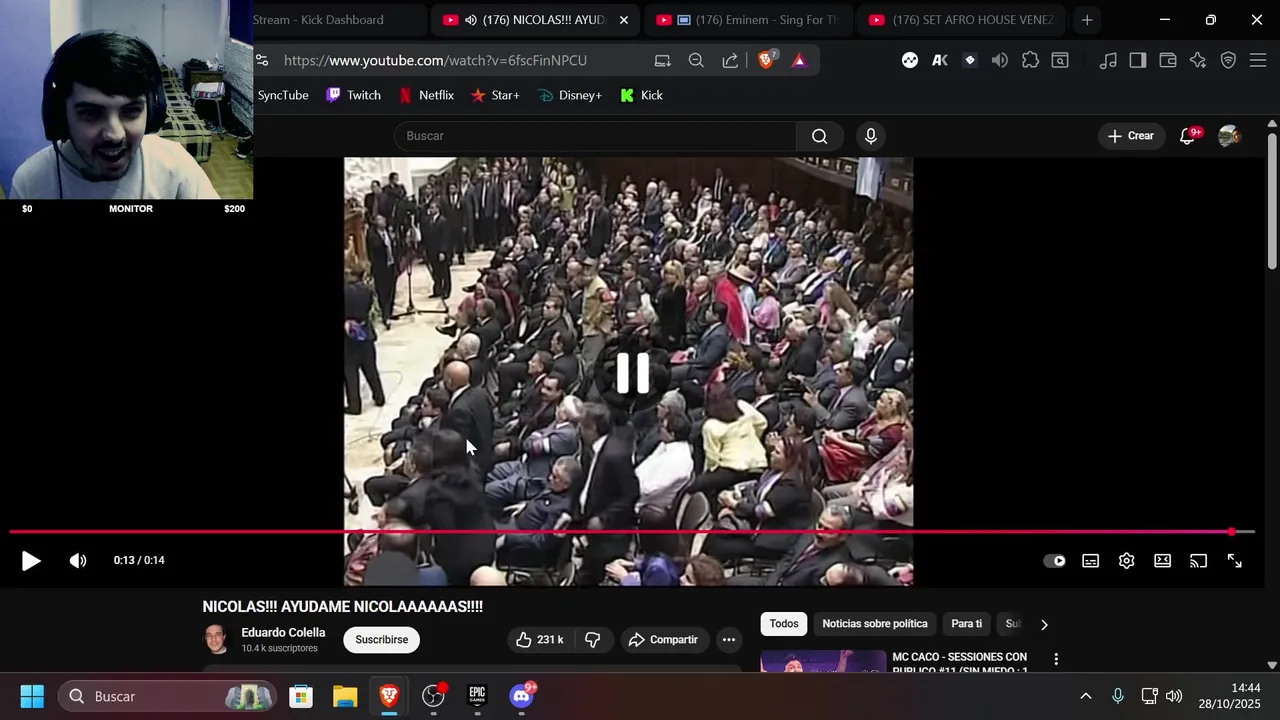Open the more actions three-dot menu
The image size is (1280, 720).
point(729,640)
